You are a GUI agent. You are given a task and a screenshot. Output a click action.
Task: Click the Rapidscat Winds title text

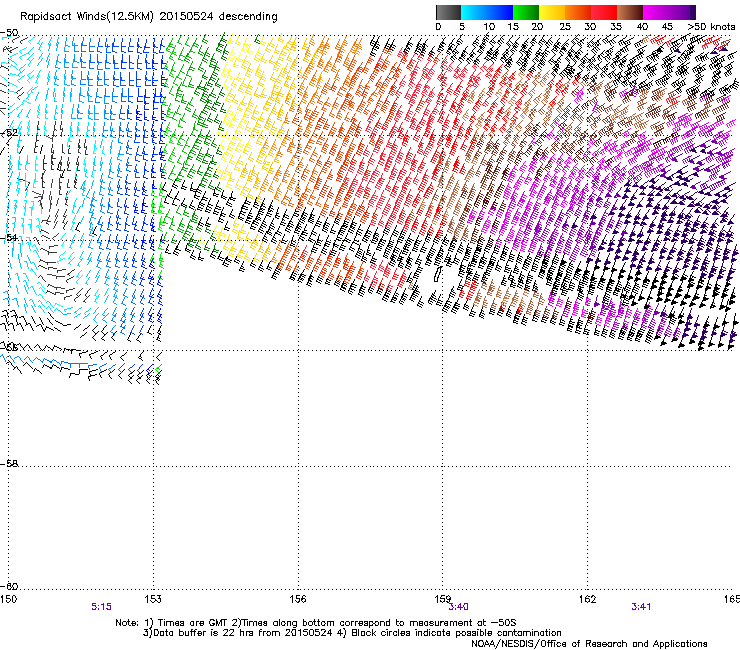click(x=149, y=16)
